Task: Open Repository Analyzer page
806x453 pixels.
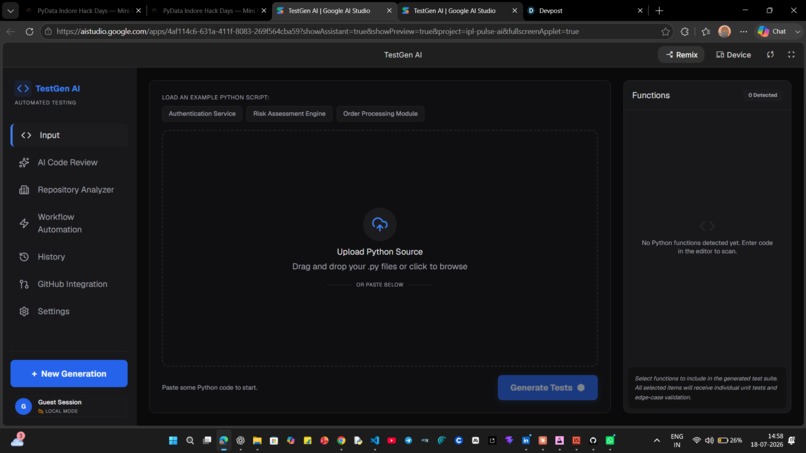Action: coord(69,190)
